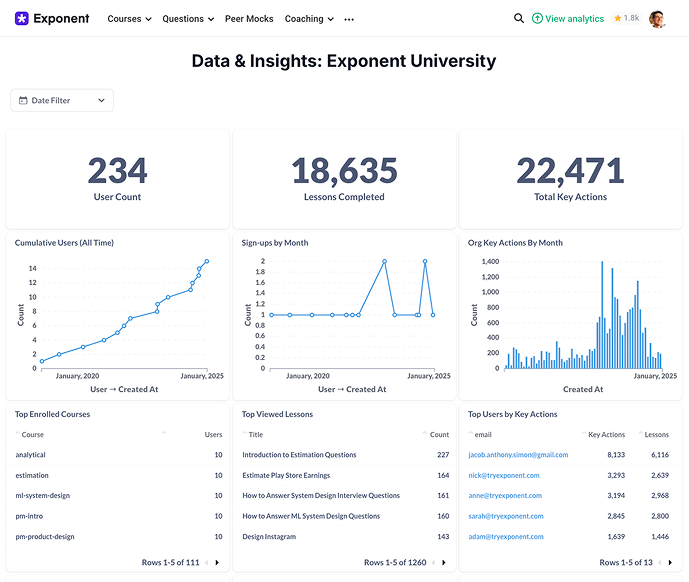The height and width of the screenshot is (582, 689).
Task: Click the Exponent logo icon
Action: click(22, 18)
